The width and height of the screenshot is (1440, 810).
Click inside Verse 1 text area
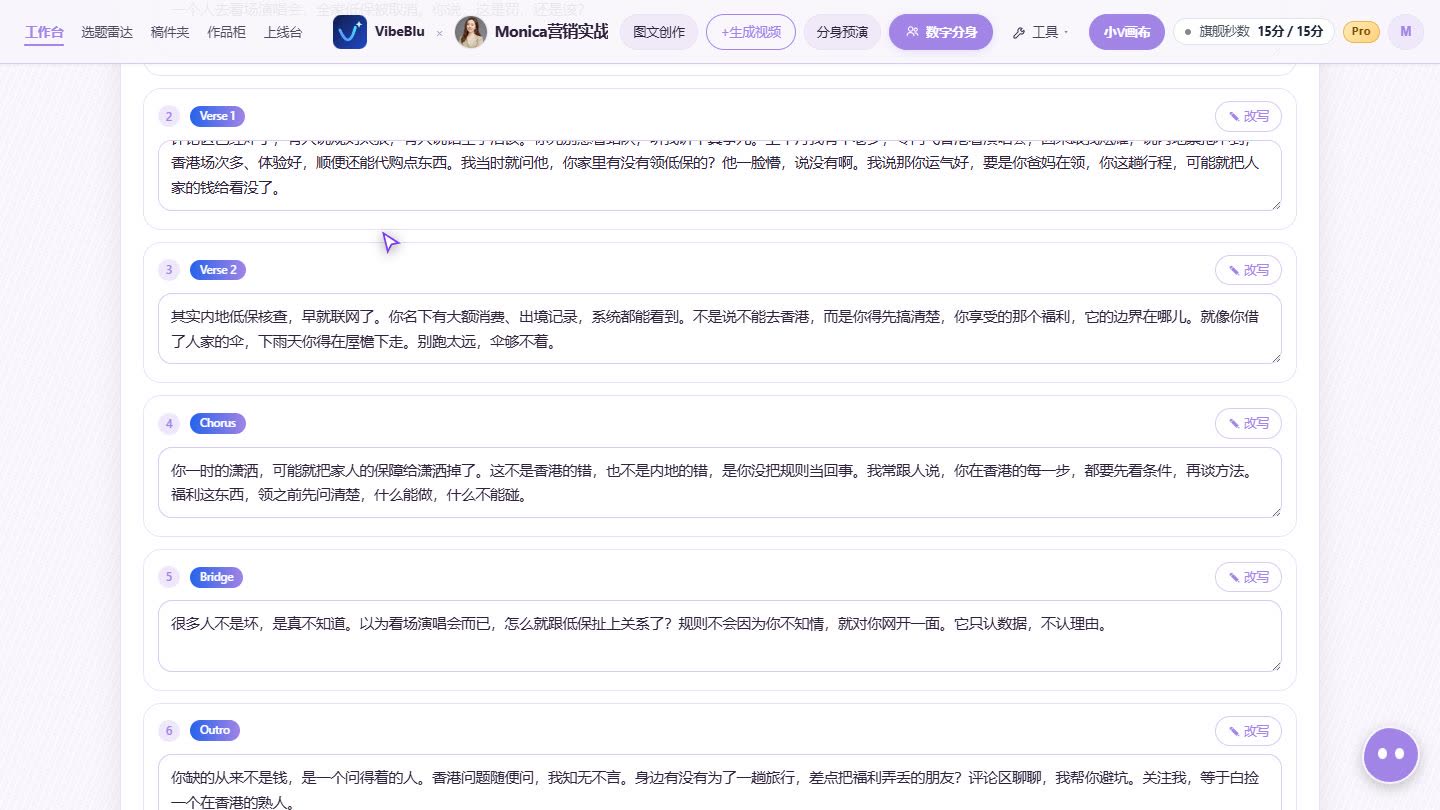(x=720, y=175)
